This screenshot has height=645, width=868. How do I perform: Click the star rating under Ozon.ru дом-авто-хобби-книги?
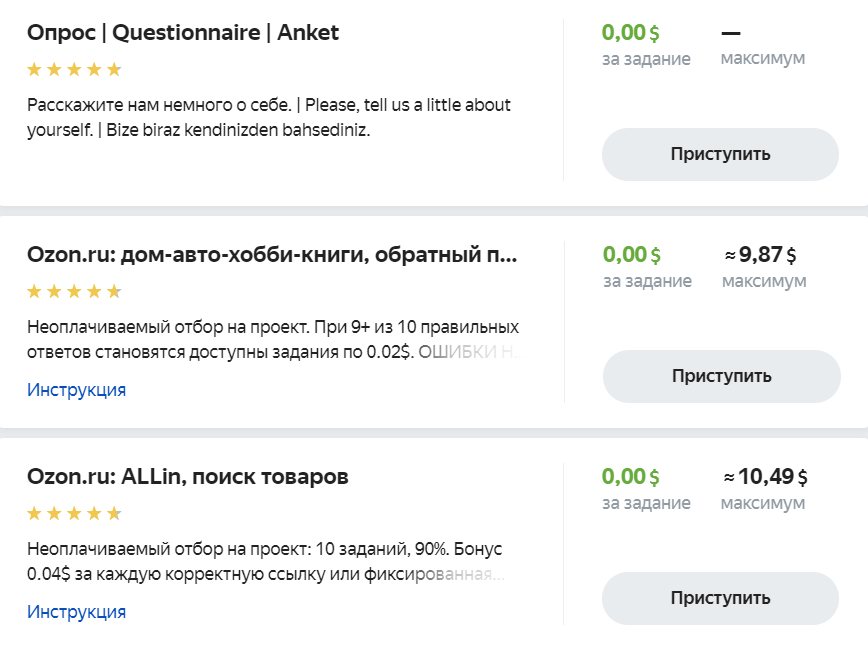pos(74,292)
